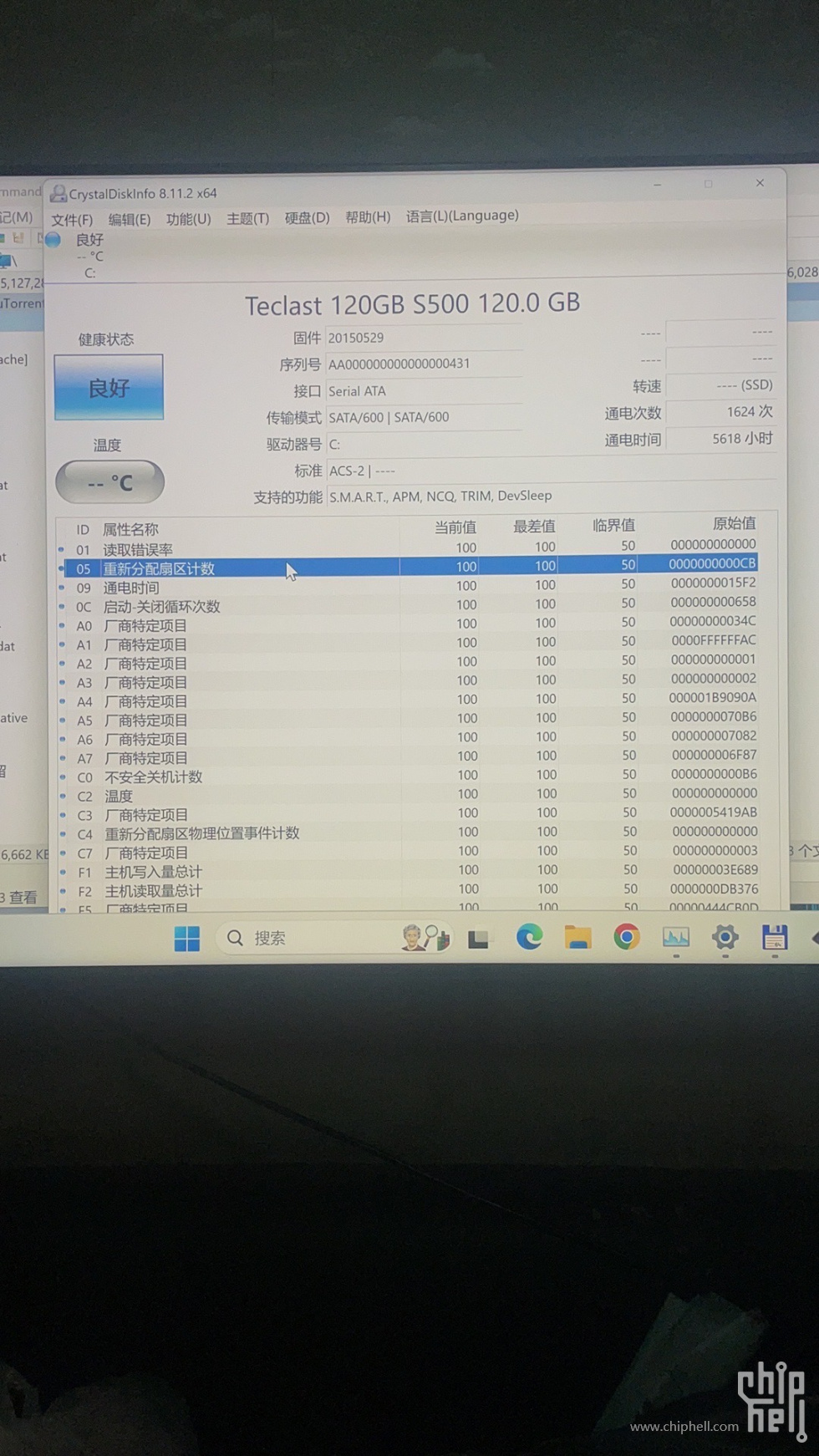The width and height of the screenshot is (819, 1456).
Task: Open the 帮助(H) menu
Action: [x=368, y=217]
